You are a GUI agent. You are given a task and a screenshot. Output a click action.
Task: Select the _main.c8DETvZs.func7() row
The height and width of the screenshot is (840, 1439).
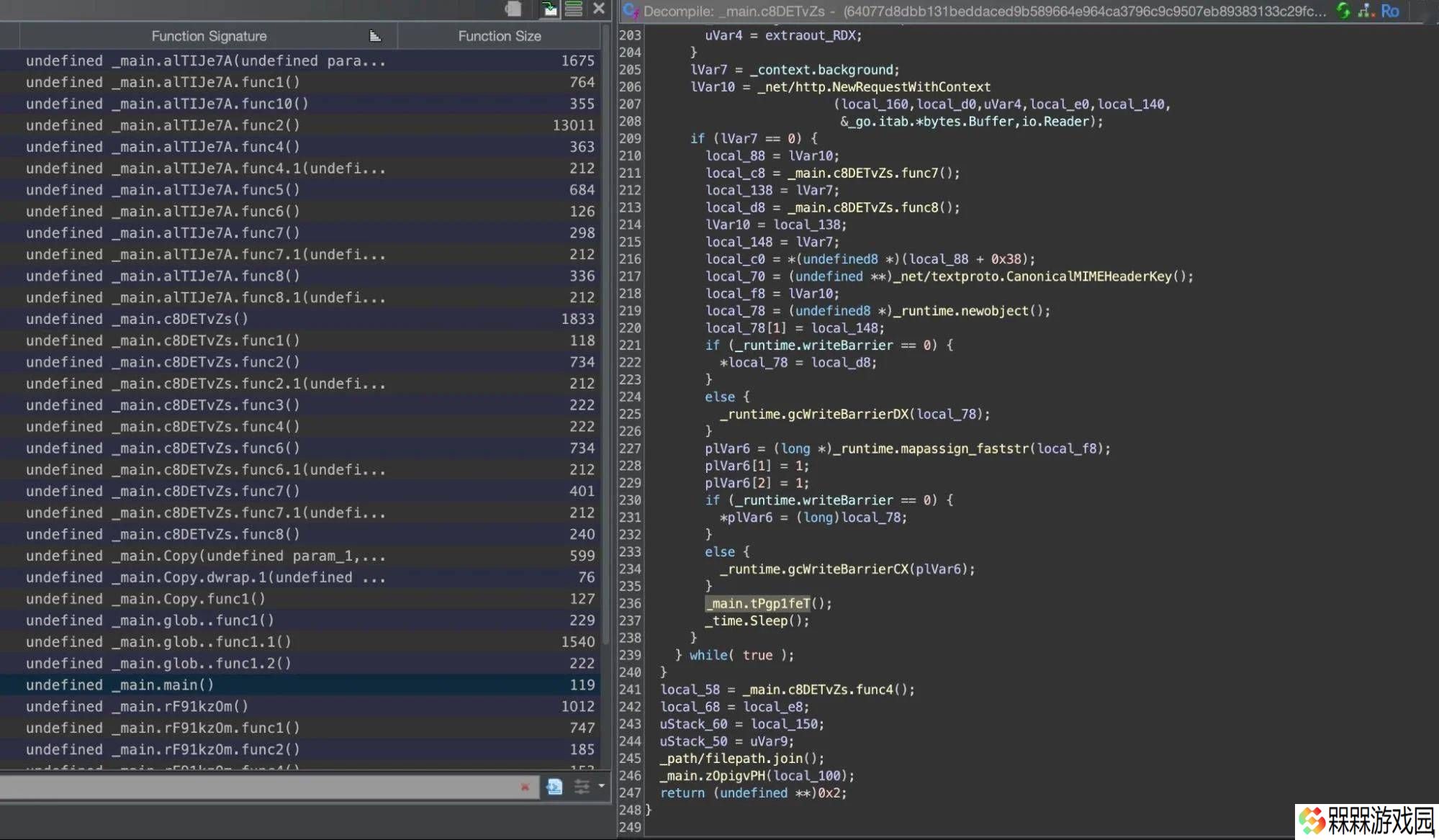tap(300, 491)
